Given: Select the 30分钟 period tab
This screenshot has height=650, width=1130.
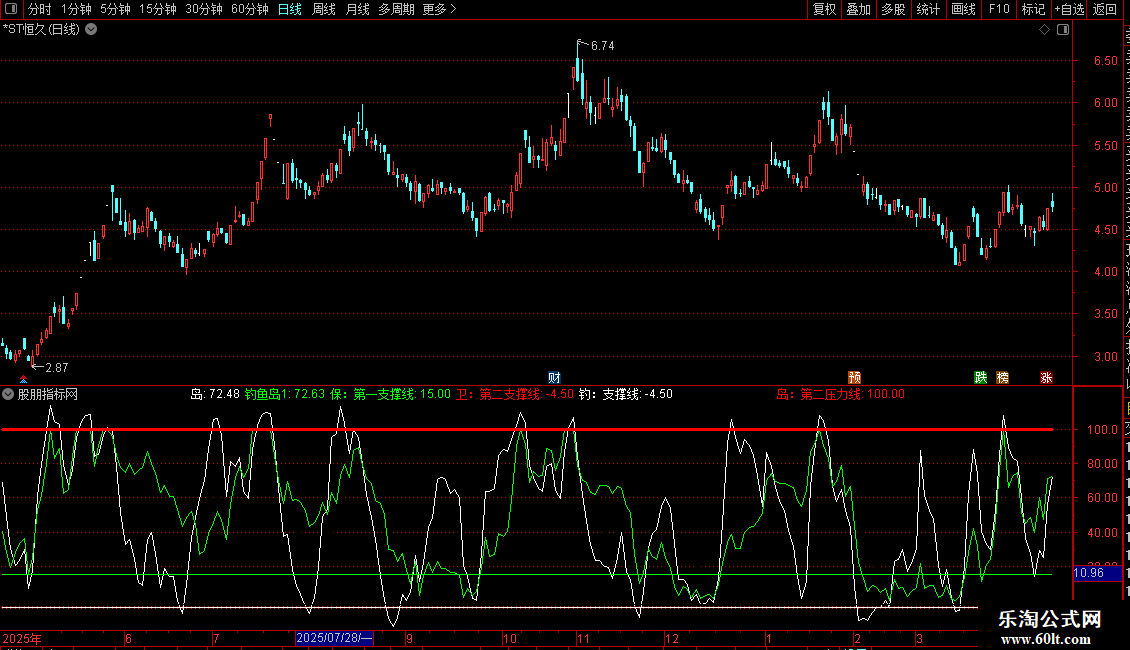Looking at the screenshot, I should [x=203, y=9].
